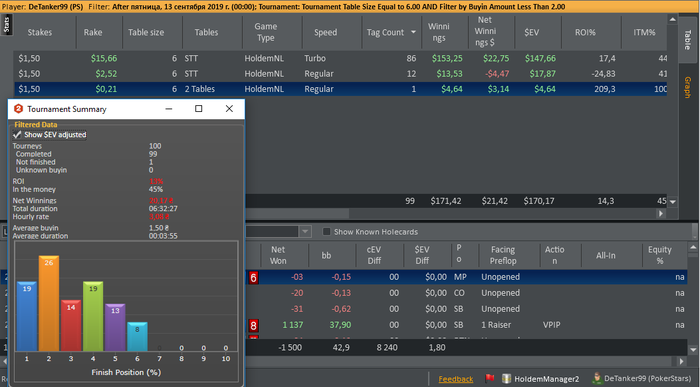
Task: Switch to the vertical Table tab
Action: coord(688,40)
